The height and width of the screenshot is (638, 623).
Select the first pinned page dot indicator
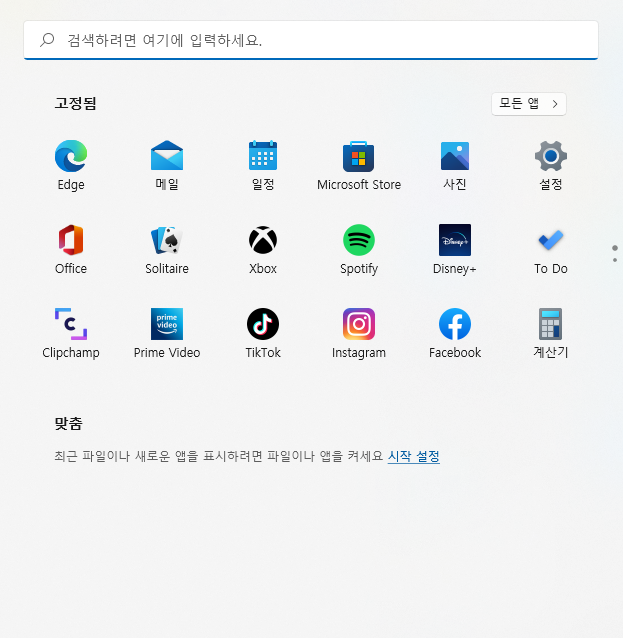point(615,248)
